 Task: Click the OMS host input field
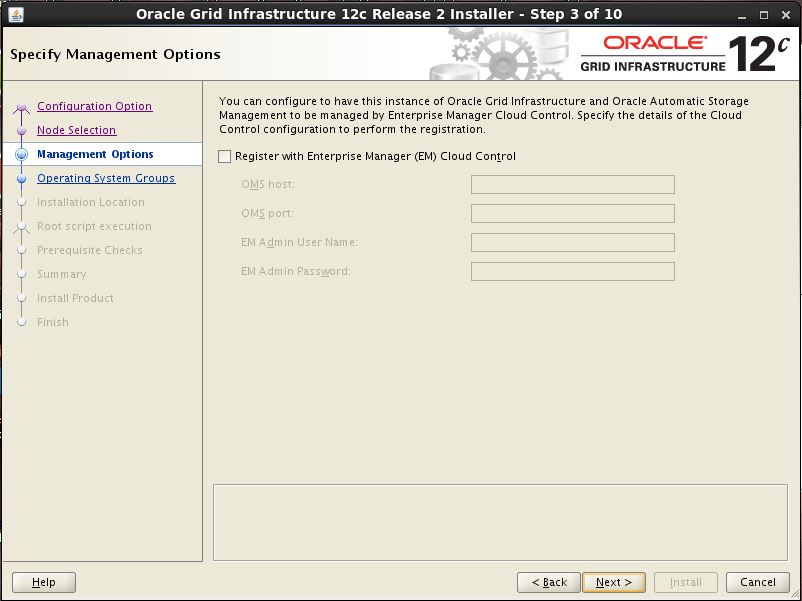point(572,185)
